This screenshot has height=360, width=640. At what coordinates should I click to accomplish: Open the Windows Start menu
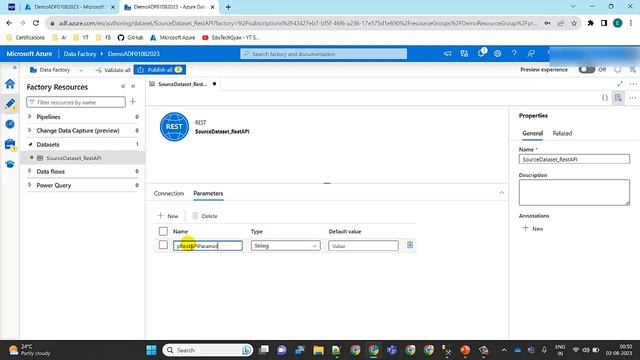pos(151,350)
